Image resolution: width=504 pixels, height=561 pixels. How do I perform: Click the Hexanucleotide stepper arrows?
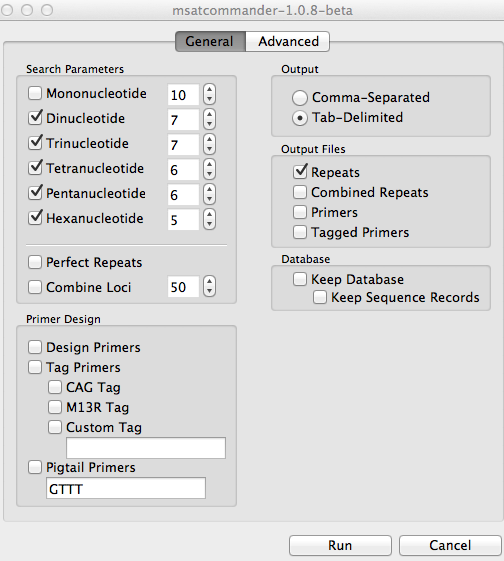(210, 219)
